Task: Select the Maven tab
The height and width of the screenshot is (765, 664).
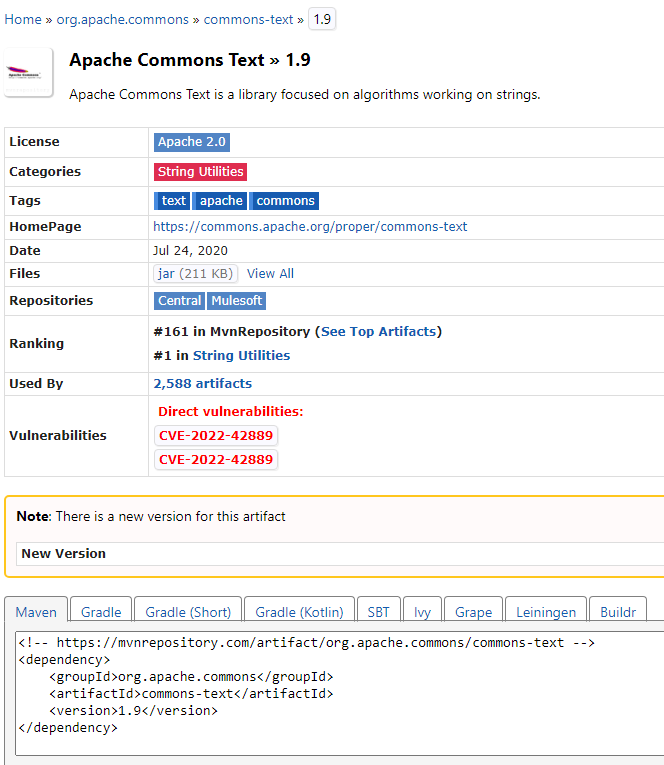Action: (x=36, y=609)
